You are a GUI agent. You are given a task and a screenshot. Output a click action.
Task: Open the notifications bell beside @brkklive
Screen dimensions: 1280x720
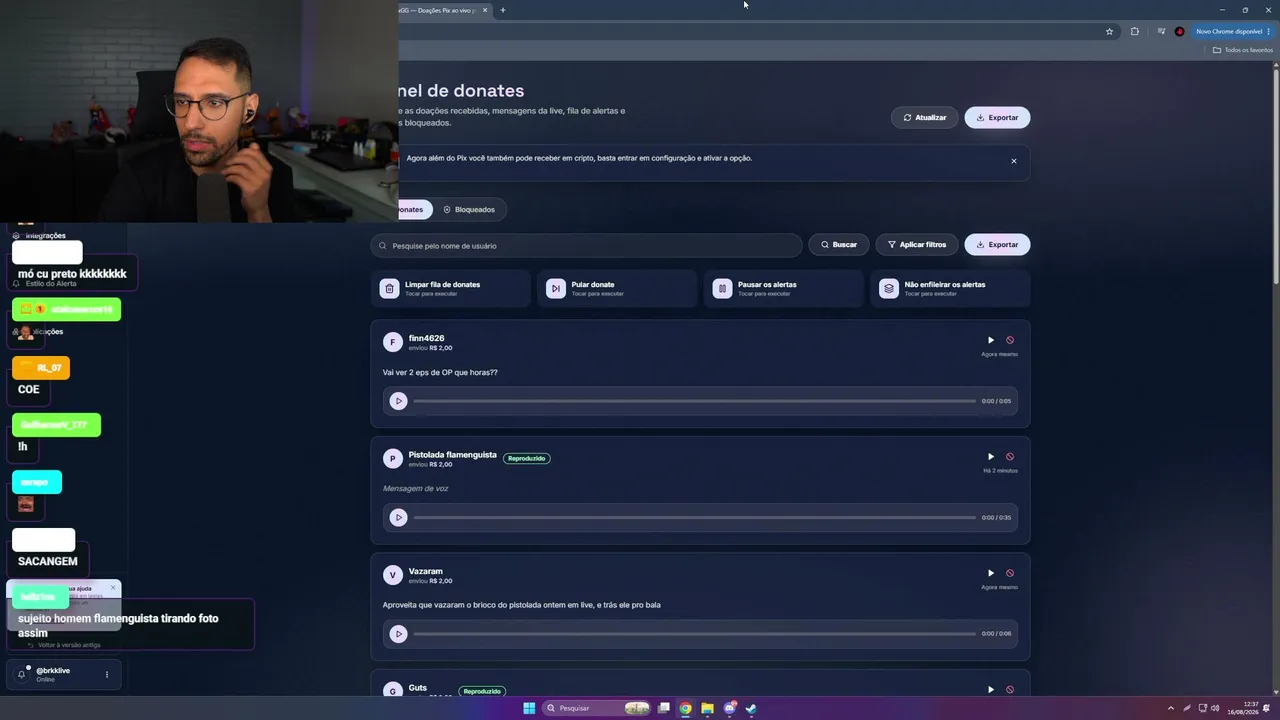(x=21, y=675)
